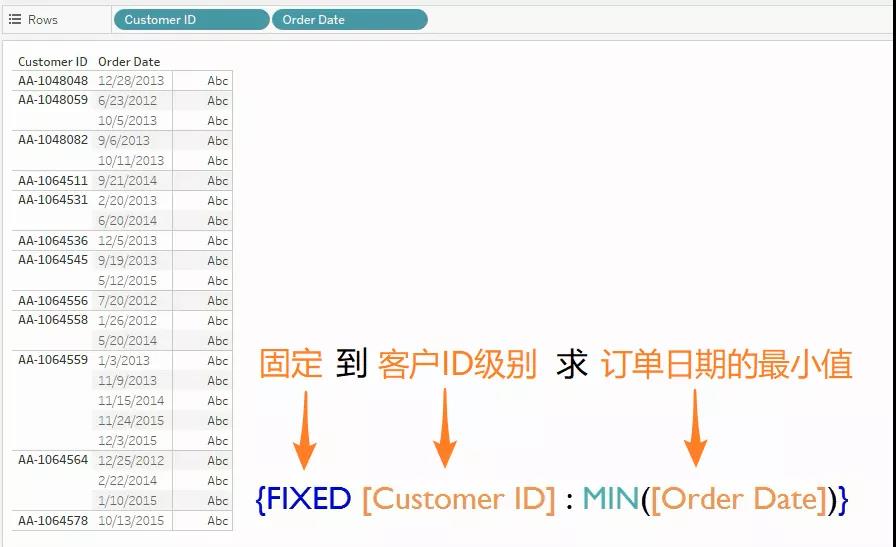Click the orange arrow below 固定
Screen dimensions: 896x547
click(305, 429)
